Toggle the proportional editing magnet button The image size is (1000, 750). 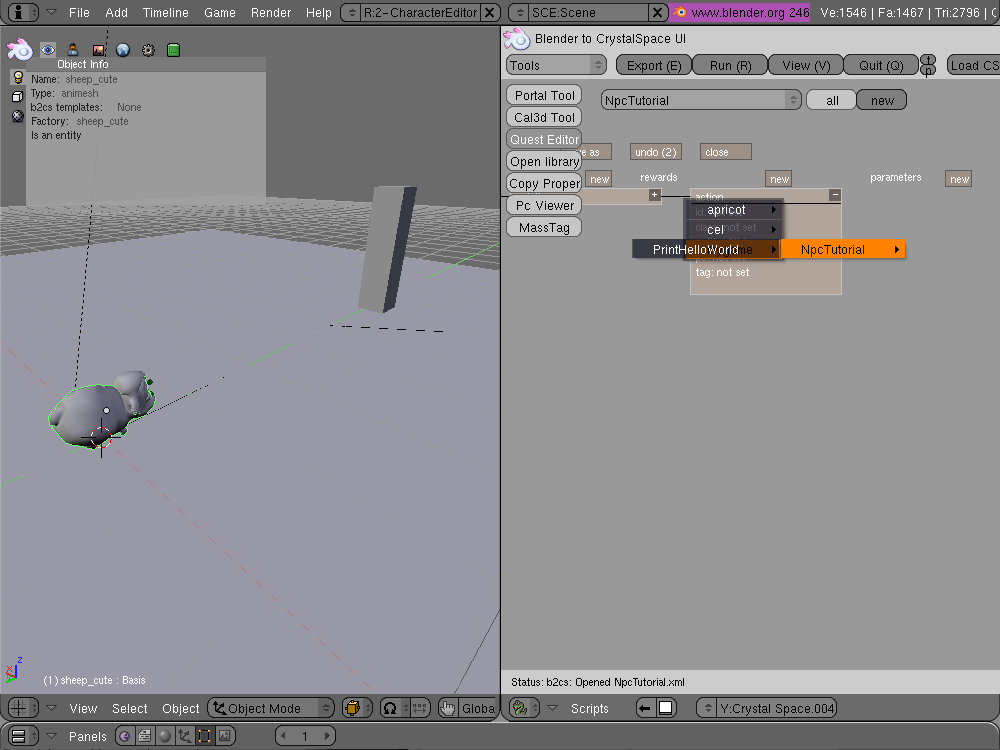pos(391,708)
